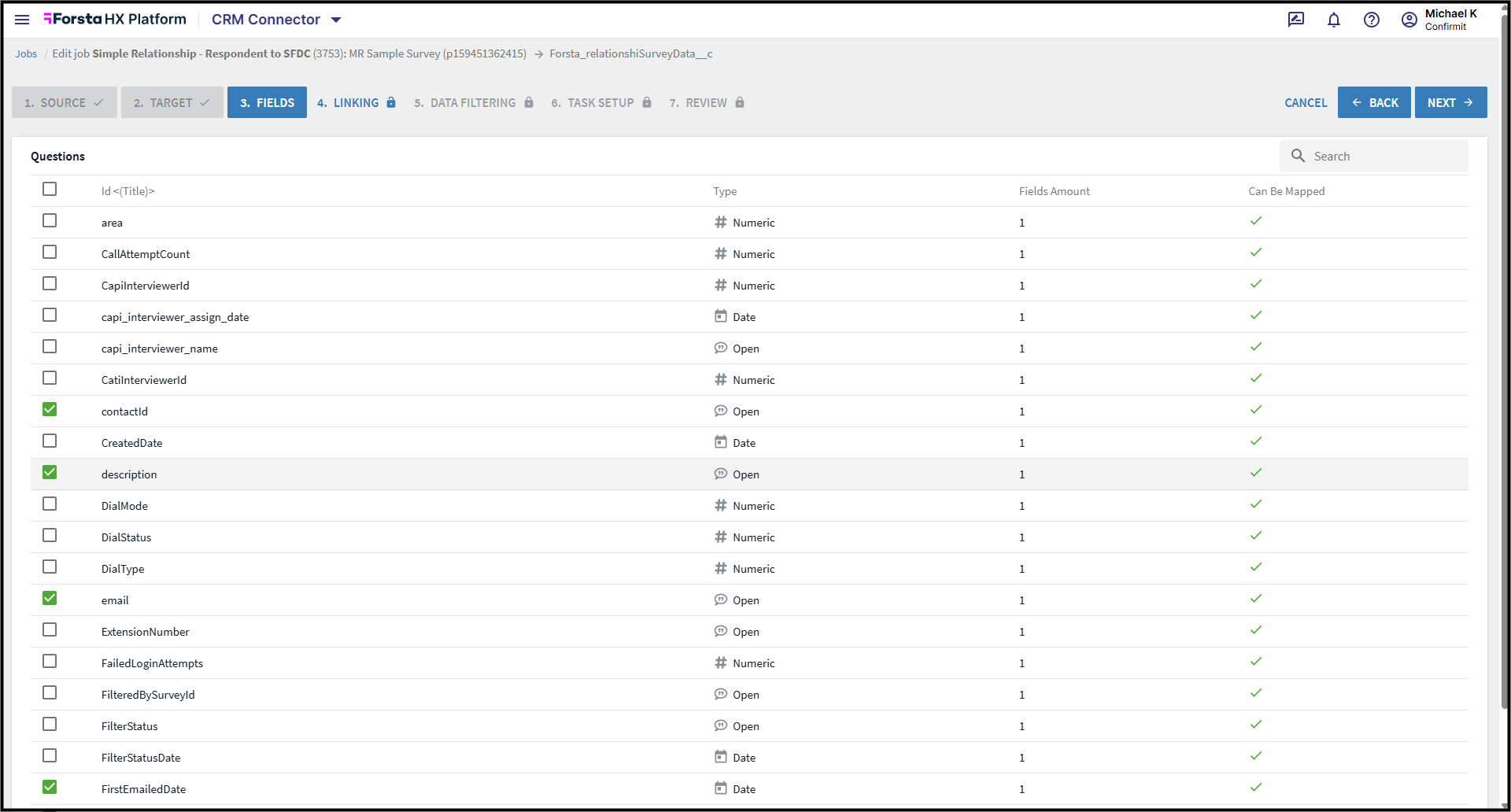Uncheck the contactId checkbox
Image resolution: width=1511 pixels, height=812 pixels.
coord(50,409)
